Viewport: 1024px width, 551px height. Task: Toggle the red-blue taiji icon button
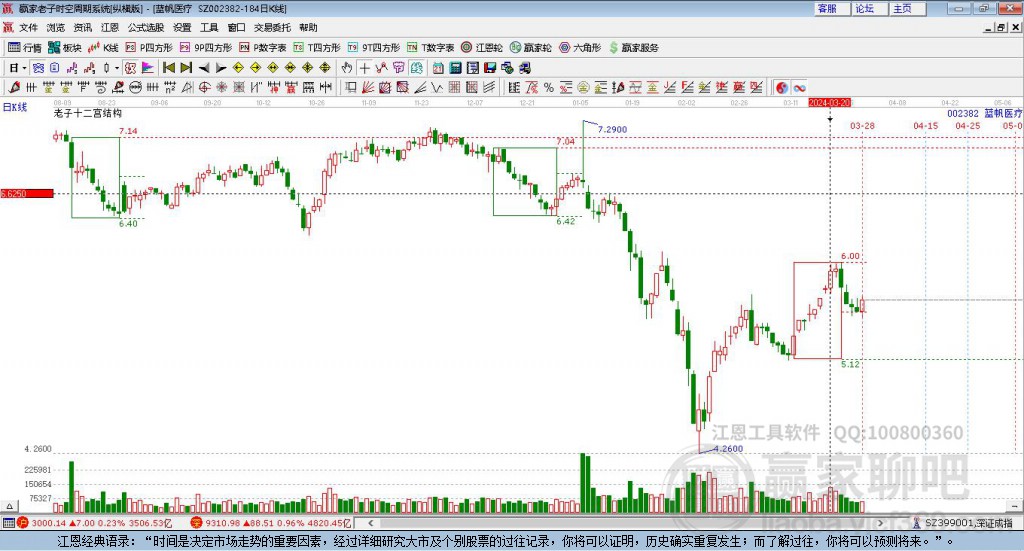(782, 87)
